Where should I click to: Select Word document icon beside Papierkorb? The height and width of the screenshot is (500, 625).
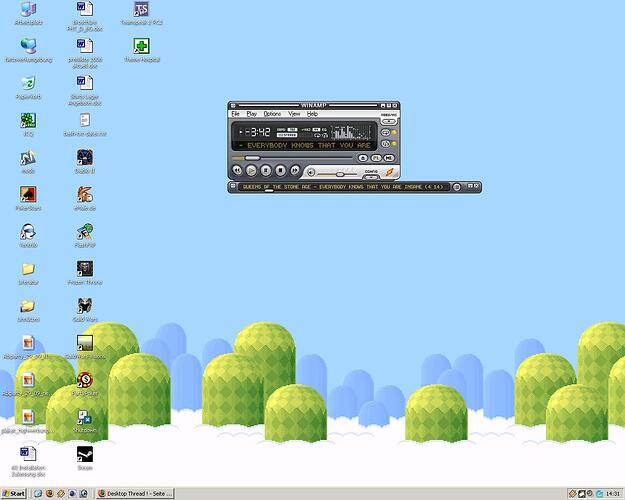pyautogui.click(x=85, y=91)
